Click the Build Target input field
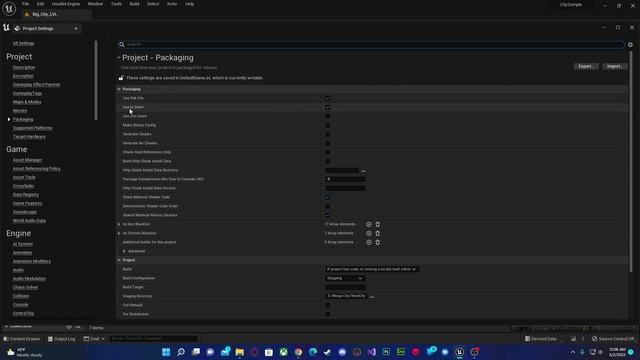Screen dimensions: 640x360 pos(345,287)
